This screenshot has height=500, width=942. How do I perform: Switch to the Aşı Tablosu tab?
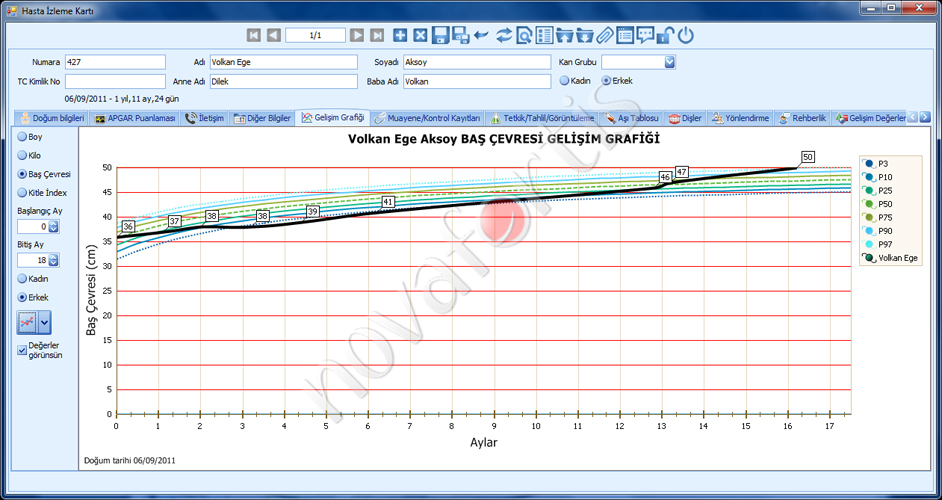click(631, 118)
